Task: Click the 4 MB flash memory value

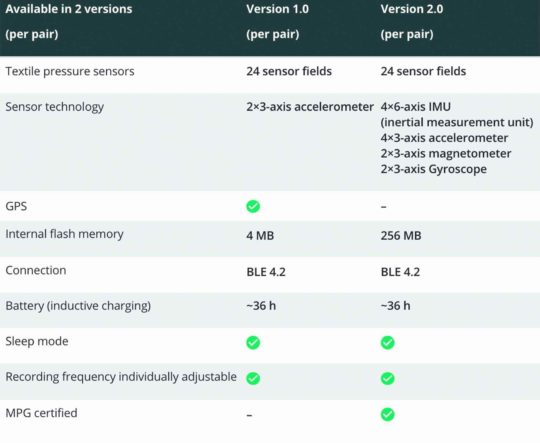Action: (x=260, y=236)
